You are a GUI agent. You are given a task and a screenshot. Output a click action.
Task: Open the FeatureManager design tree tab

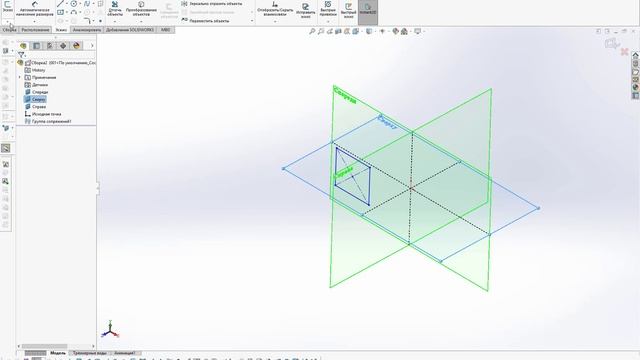click(x=23, y=46)
